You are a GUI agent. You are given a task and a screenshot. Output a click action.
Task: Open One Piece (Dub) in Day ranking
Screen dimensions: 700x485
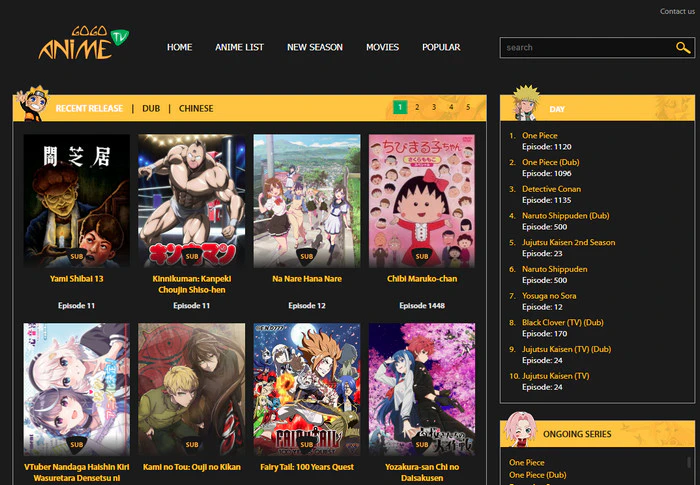(550, 162)
